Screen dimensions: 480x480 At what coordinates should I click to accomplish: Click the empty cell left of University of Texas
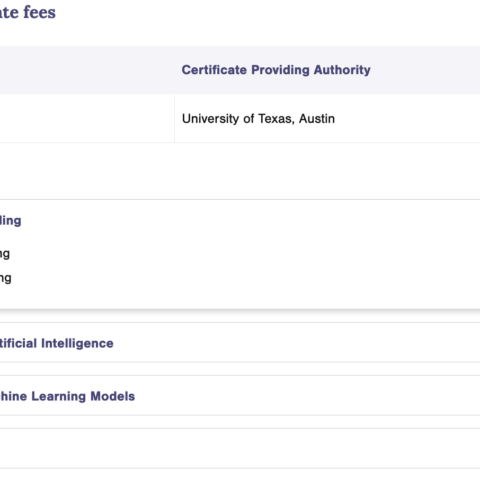pos(87,119)
